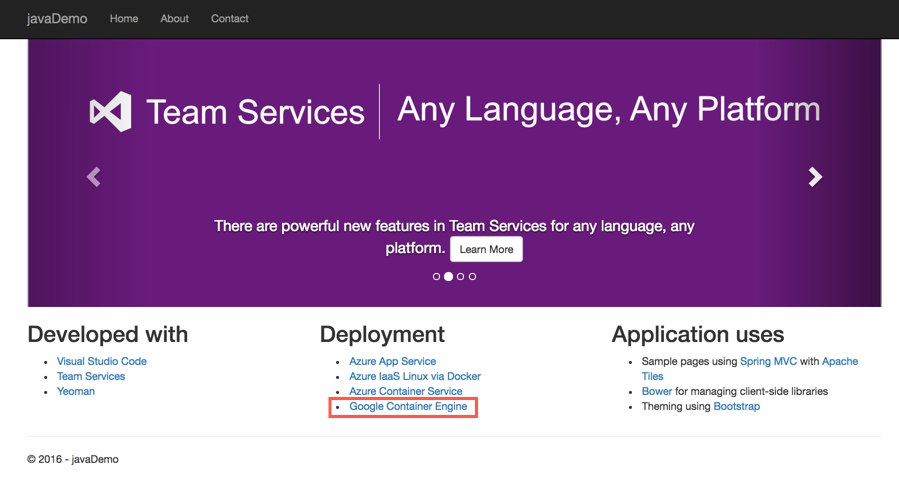The width and height of the screenshot is (899, 478).
Task: Click the Any Language, Any Platform banner text
Action: click(608, 110)
